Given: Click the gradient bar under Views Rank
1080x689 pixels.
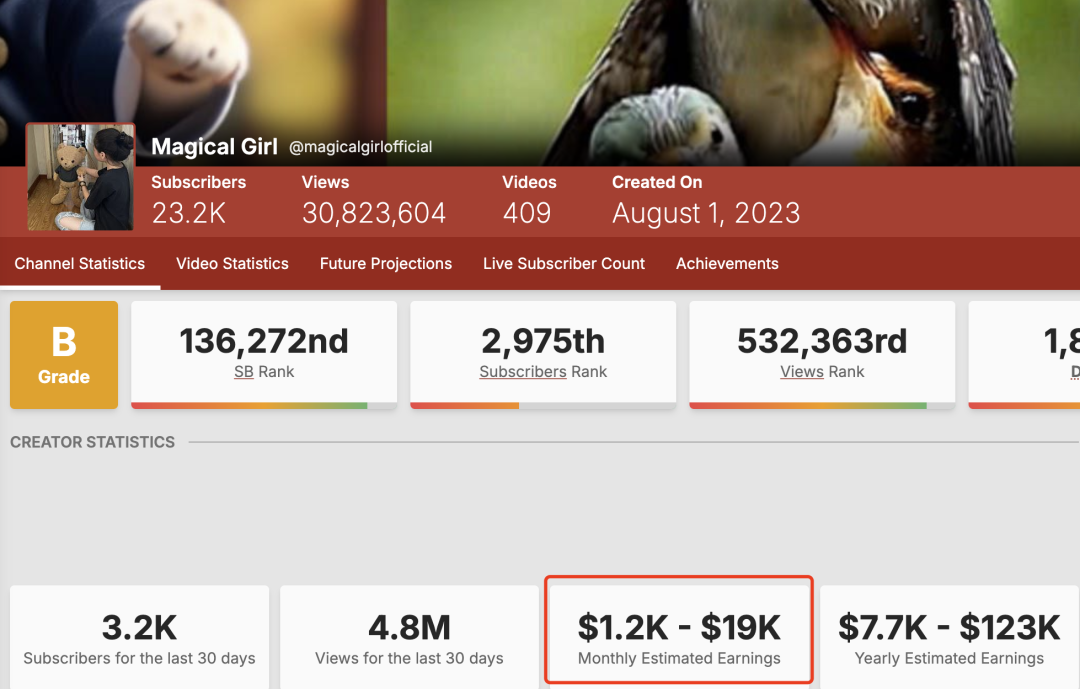Looking at the screenshot, I should click(x=821, y=404).
